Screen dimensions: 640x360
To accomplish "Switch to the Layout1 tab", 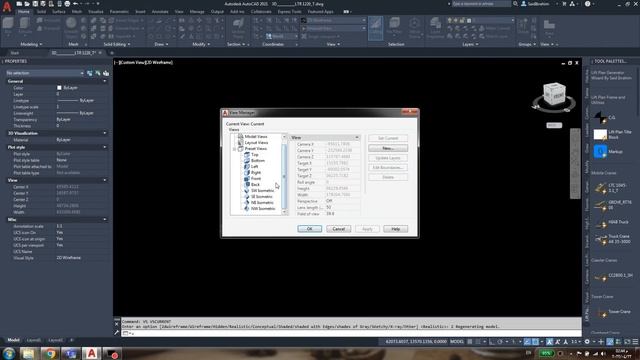I will [x=33, y=340].
